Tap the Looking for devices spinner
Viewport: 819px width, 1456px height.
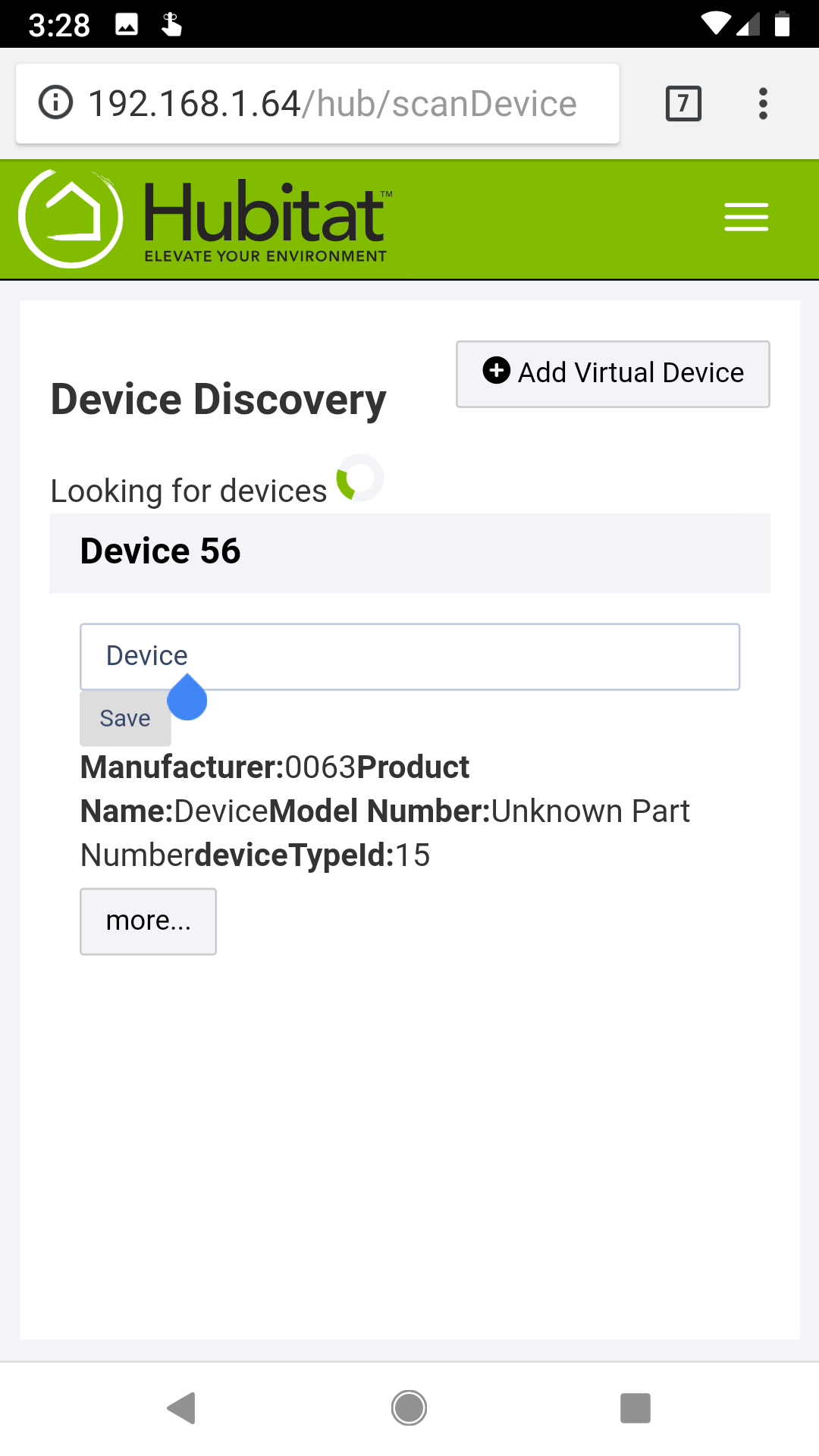tap(360, 478)
